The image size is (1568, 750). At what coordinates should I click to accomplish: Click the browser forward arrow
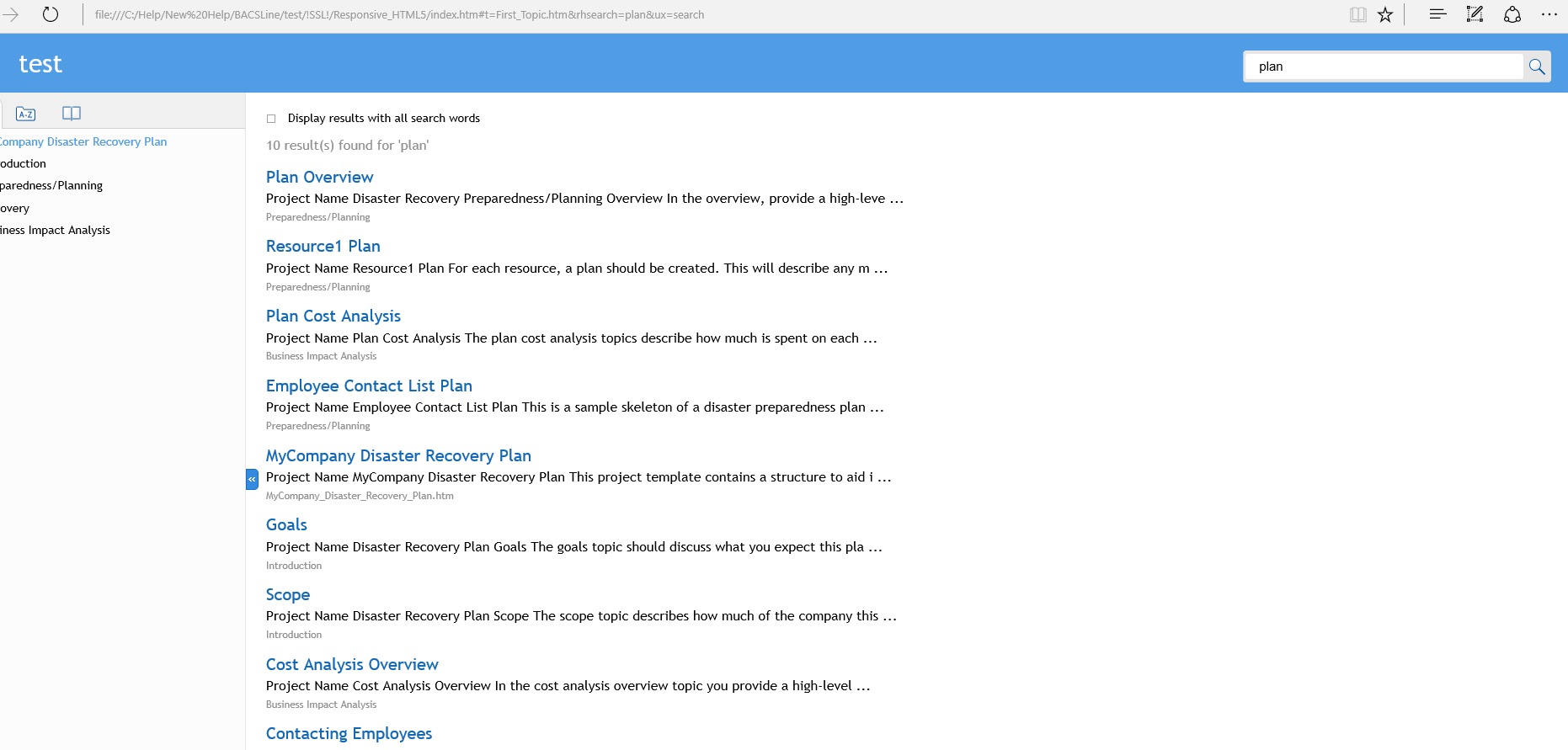(x=10, y=14)
